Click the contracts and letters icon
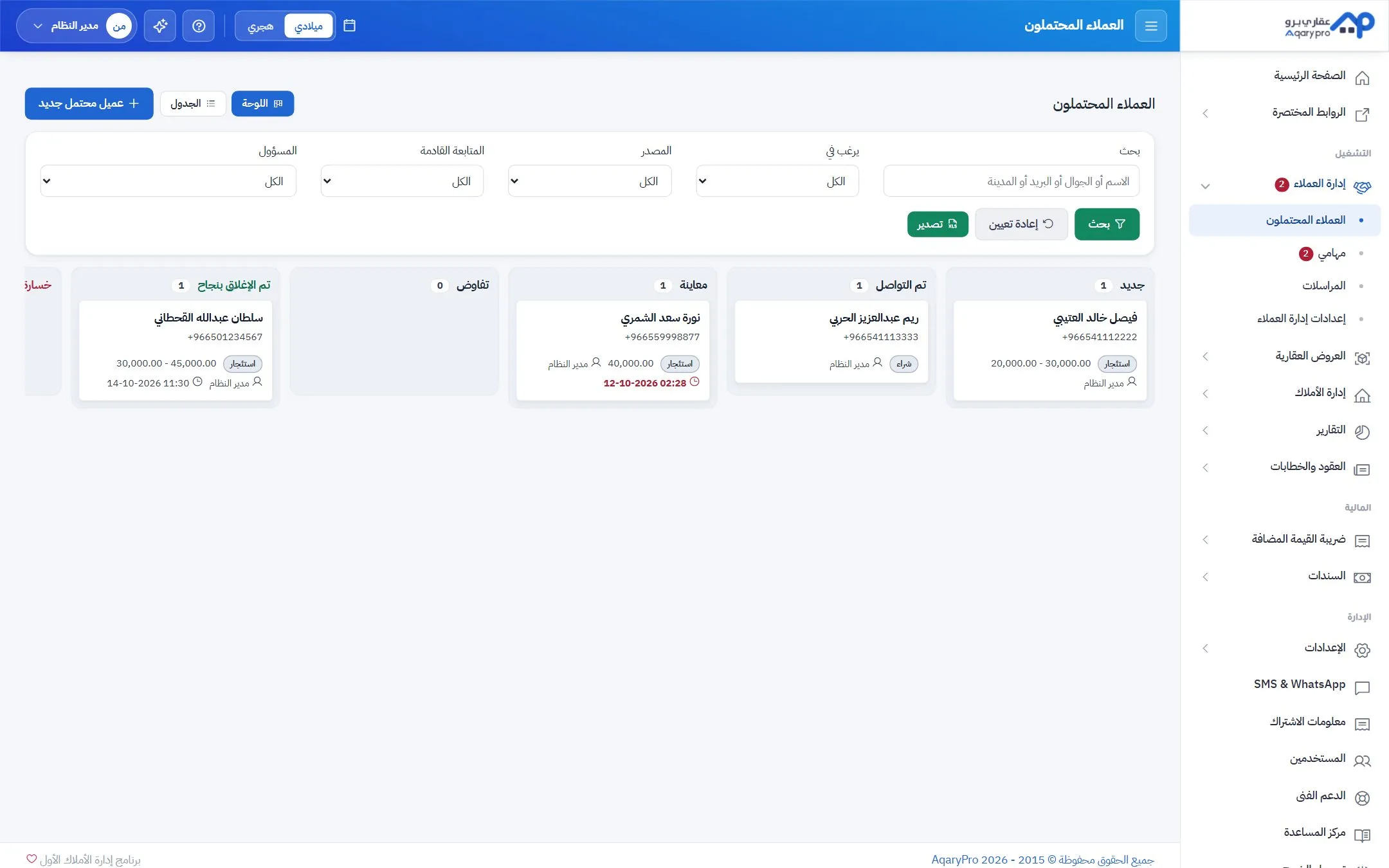1389x868 pixels. pos(1362,469)
